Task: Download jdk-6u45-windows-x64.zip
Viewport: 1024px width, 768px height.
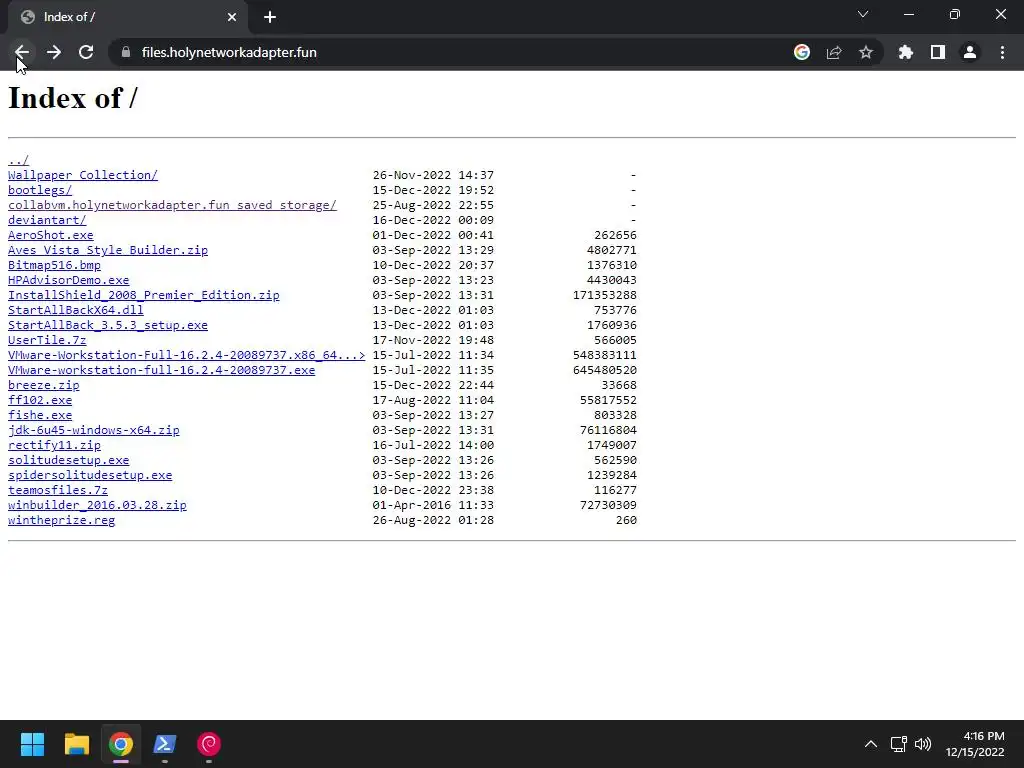Action: (x=93, y=430)
